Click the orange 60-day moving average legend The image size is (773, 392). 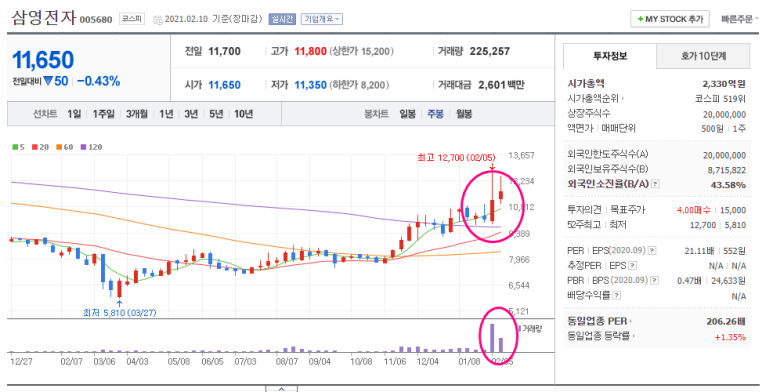click(64, 147)
